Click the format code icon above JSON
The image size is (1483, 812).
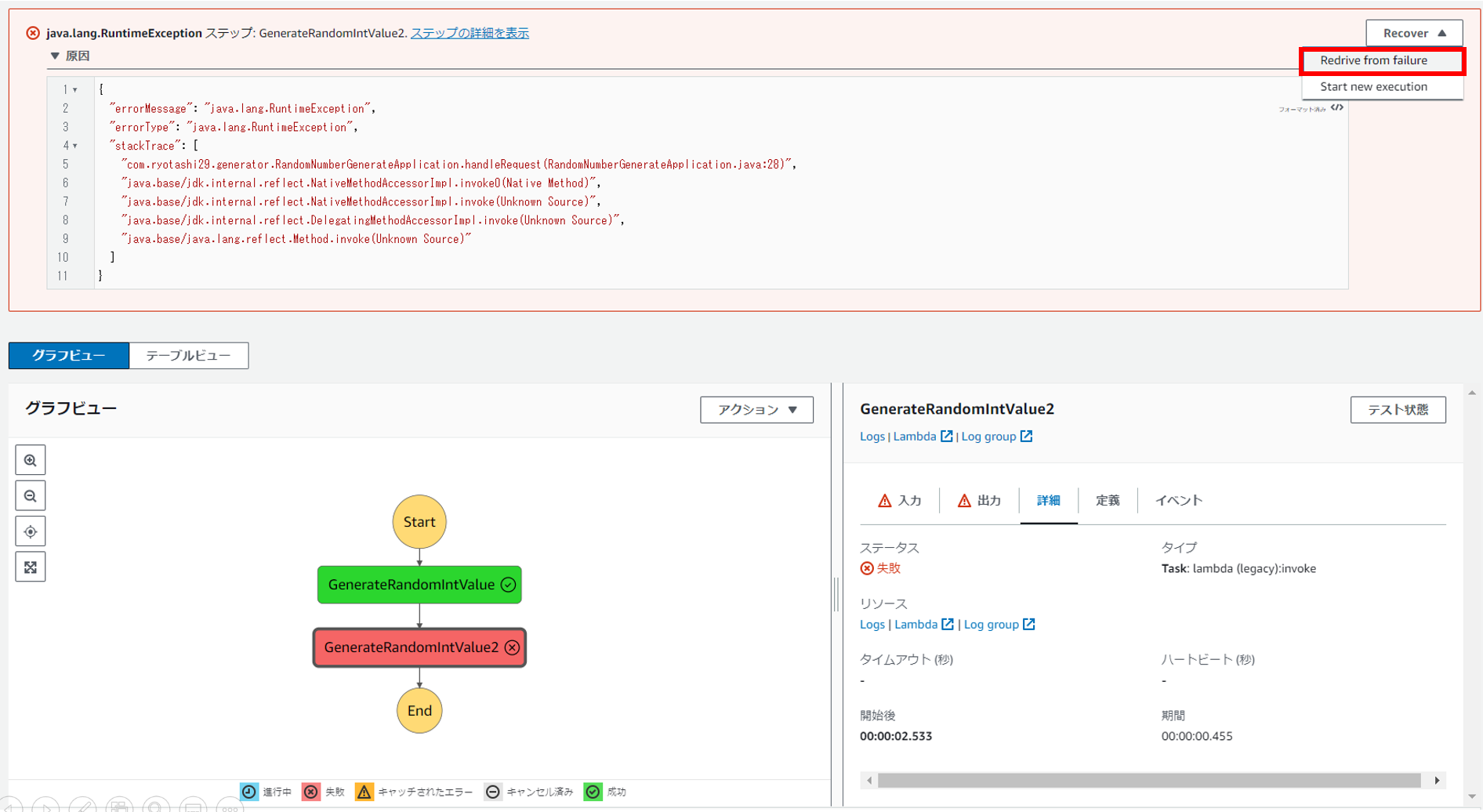click(1337, 108)
